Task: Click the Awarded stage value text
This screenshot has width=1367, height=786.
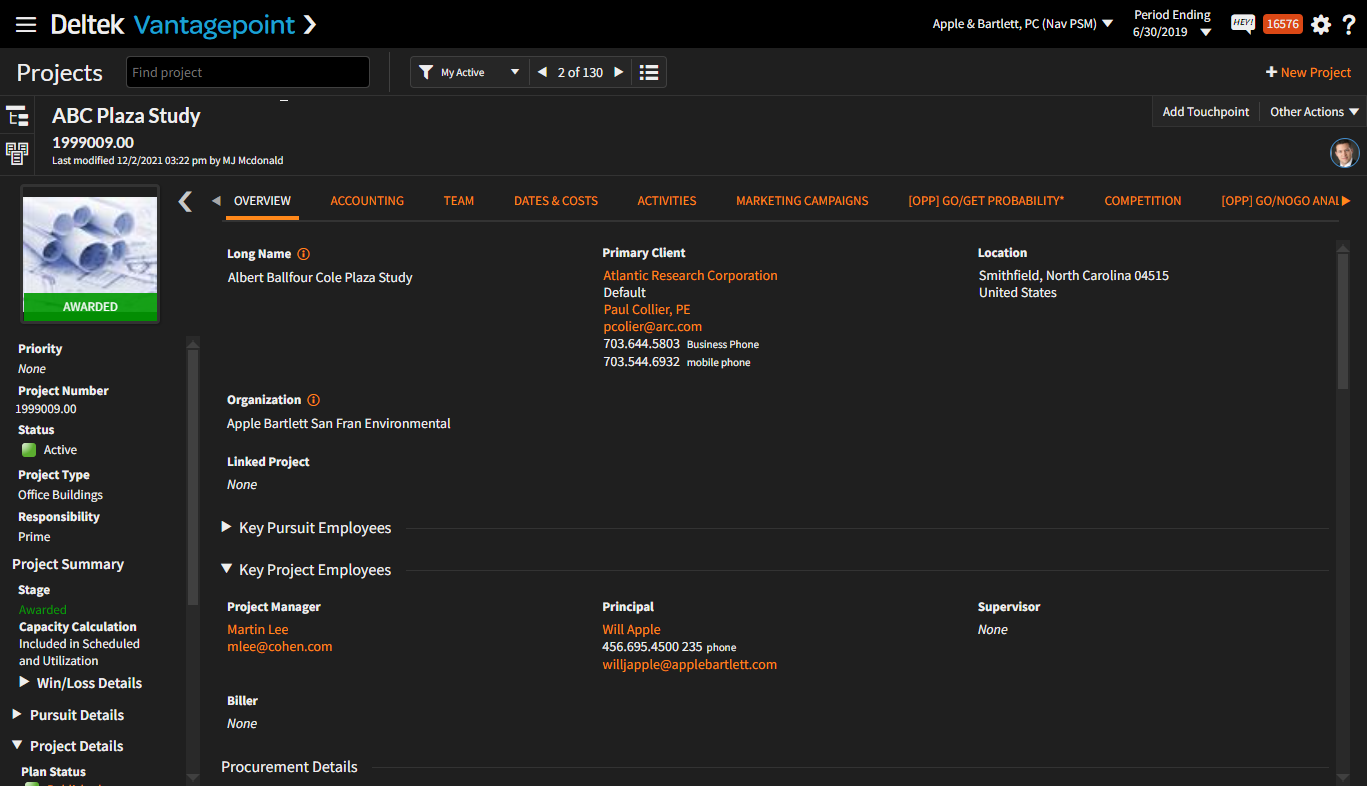Action: [x=43, y=610]
